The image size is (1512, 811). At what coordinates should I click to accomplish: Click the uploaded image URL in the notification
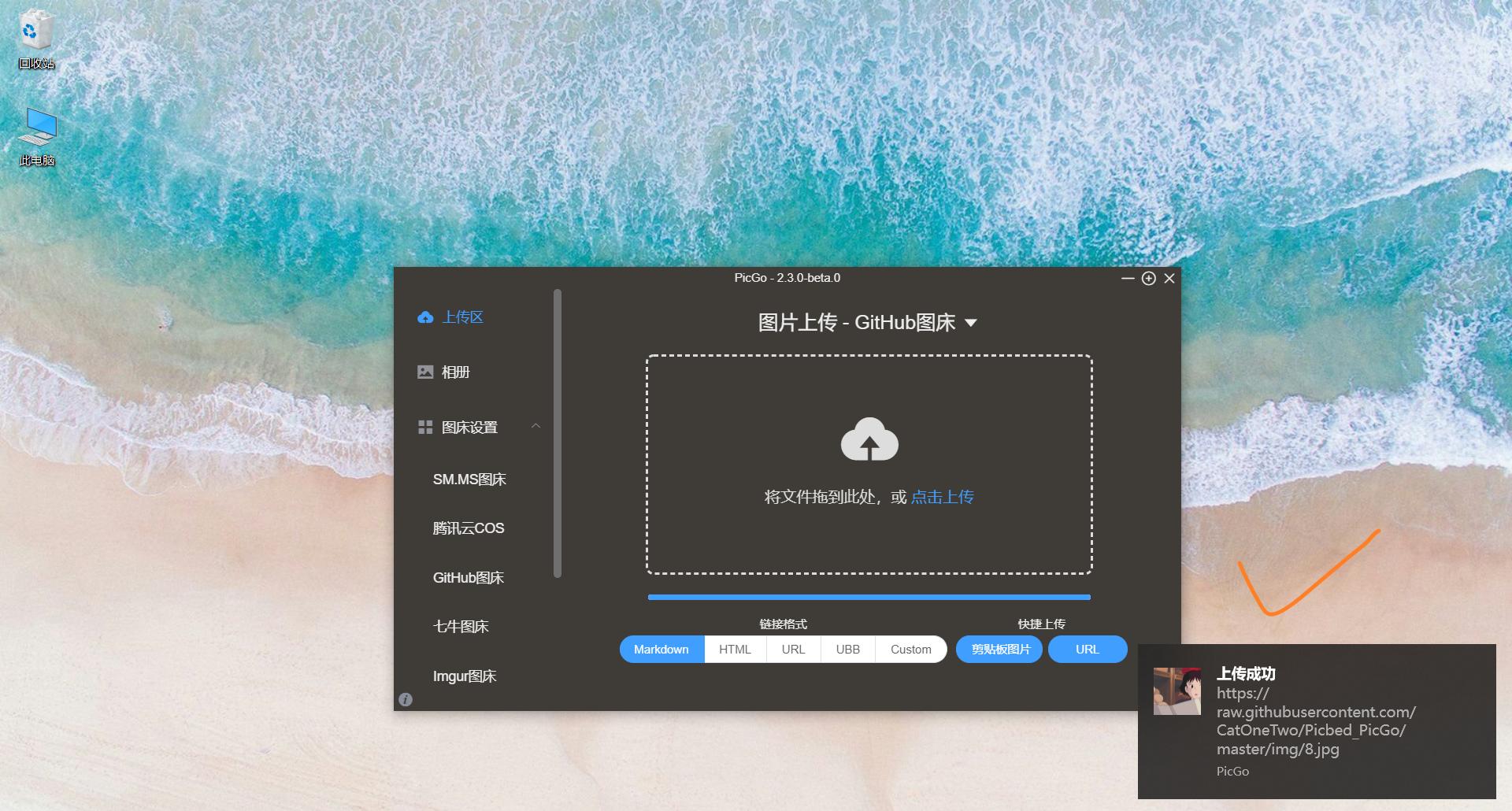tap(1316, 721)
